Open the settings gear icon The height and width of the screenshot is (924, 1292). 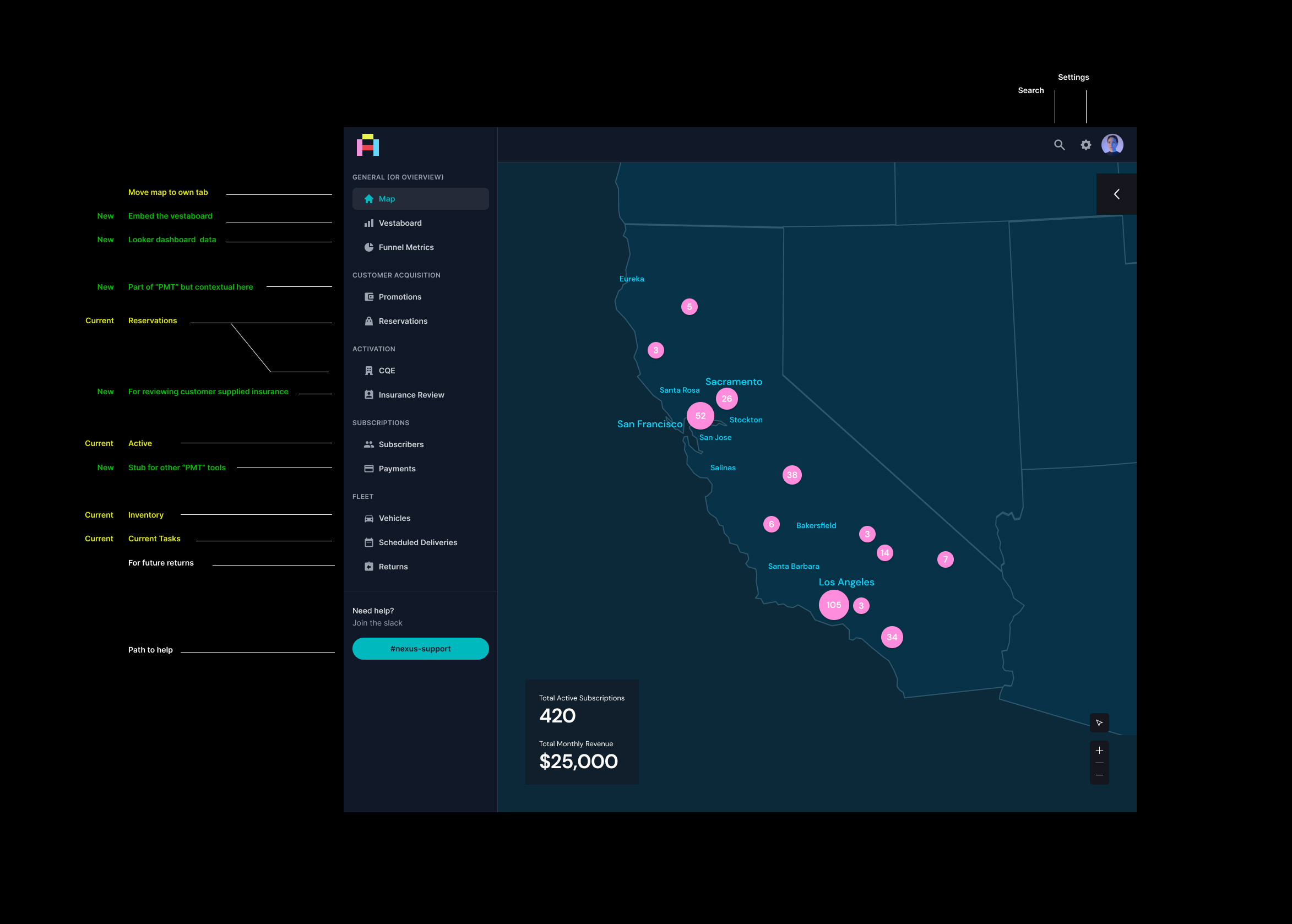point(1085,144)
